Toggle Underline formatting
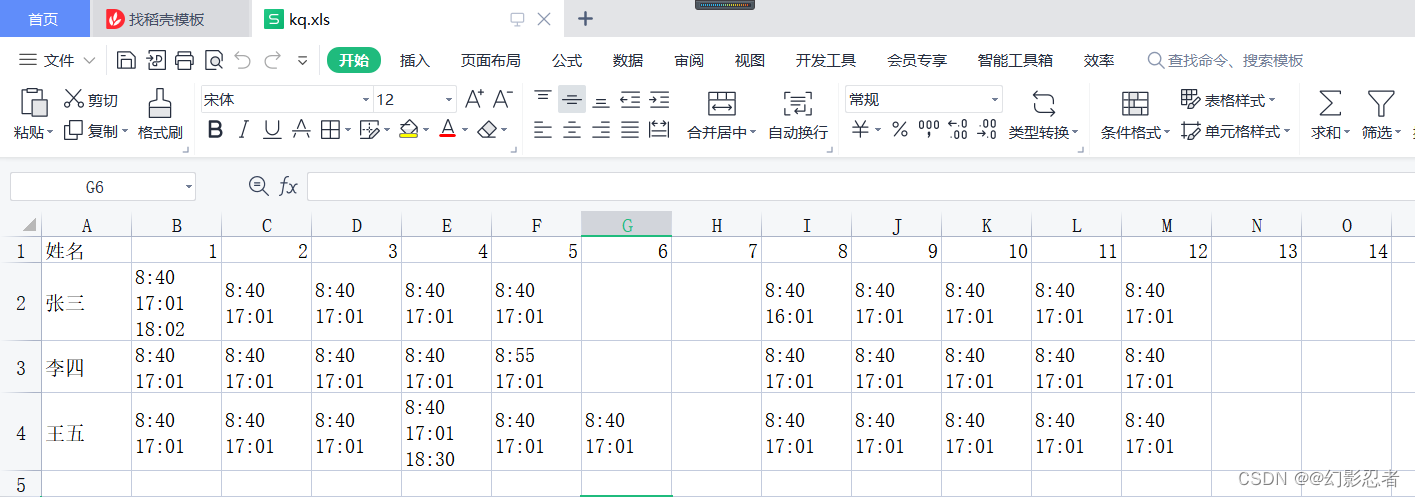 tap(272, 130)
